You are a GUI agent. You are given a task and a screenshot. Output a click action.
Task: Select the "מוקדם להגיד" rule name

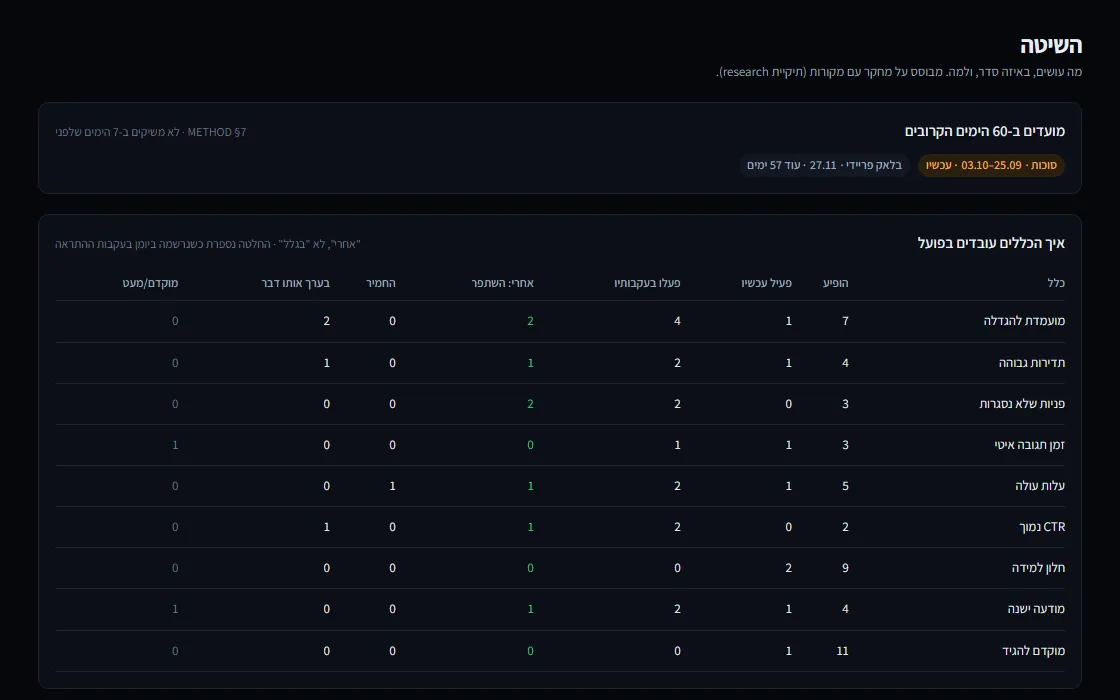1034,651
